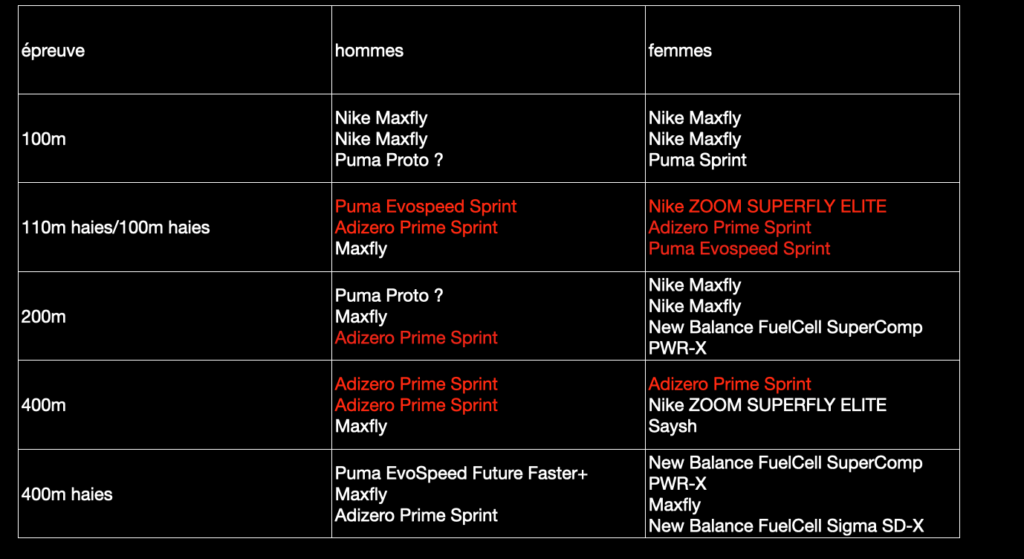The image size is (1024, 559).
Task: Click the "épreuve" column header cell
Action: [53, 51]
